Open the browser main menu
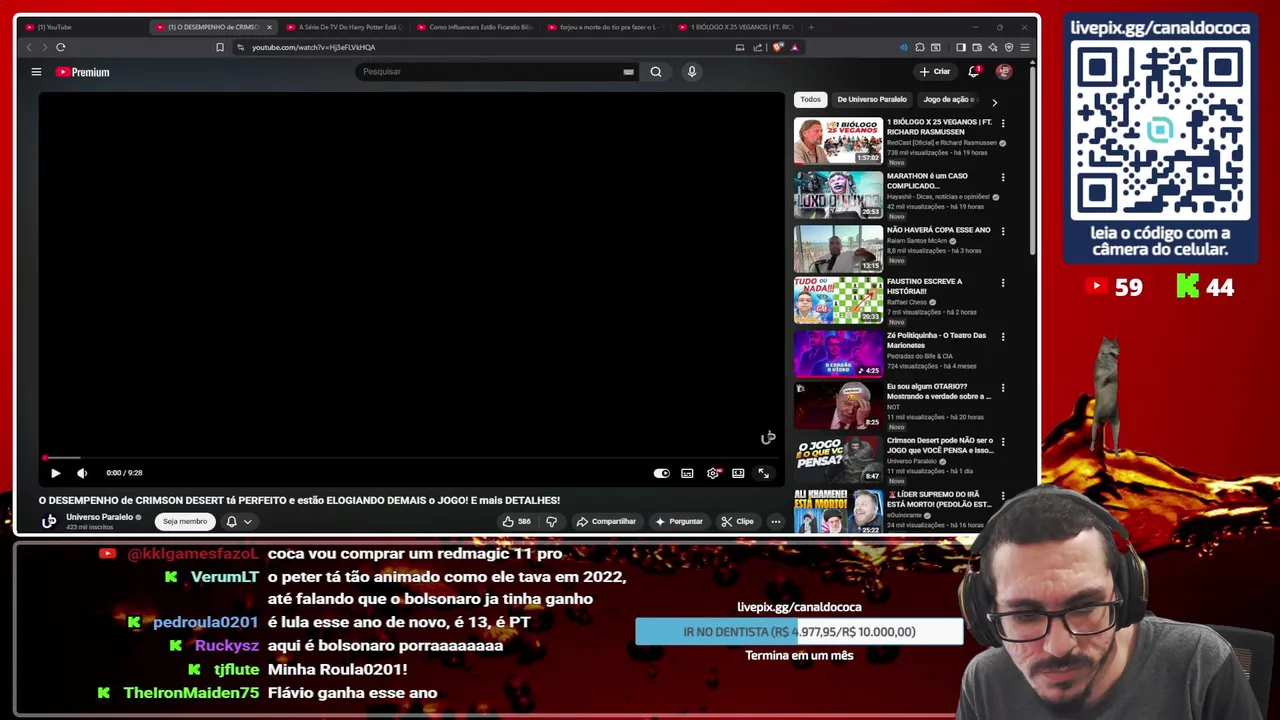Screen dimensions: 1280x720 [x=1025, y=47]
